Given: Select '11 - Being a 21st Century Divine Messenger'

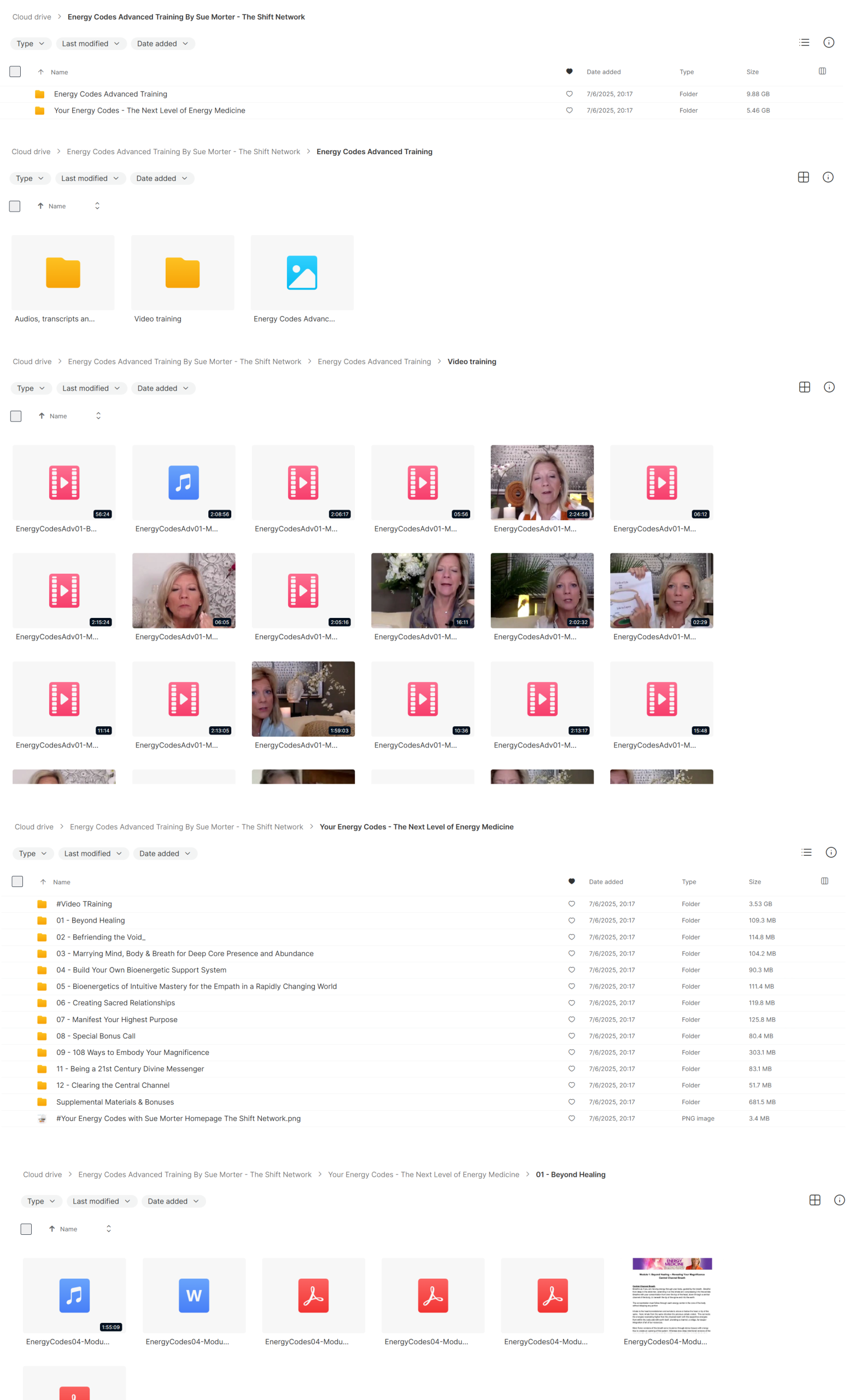Looking at the screenshot, I should coord(423,1069).
